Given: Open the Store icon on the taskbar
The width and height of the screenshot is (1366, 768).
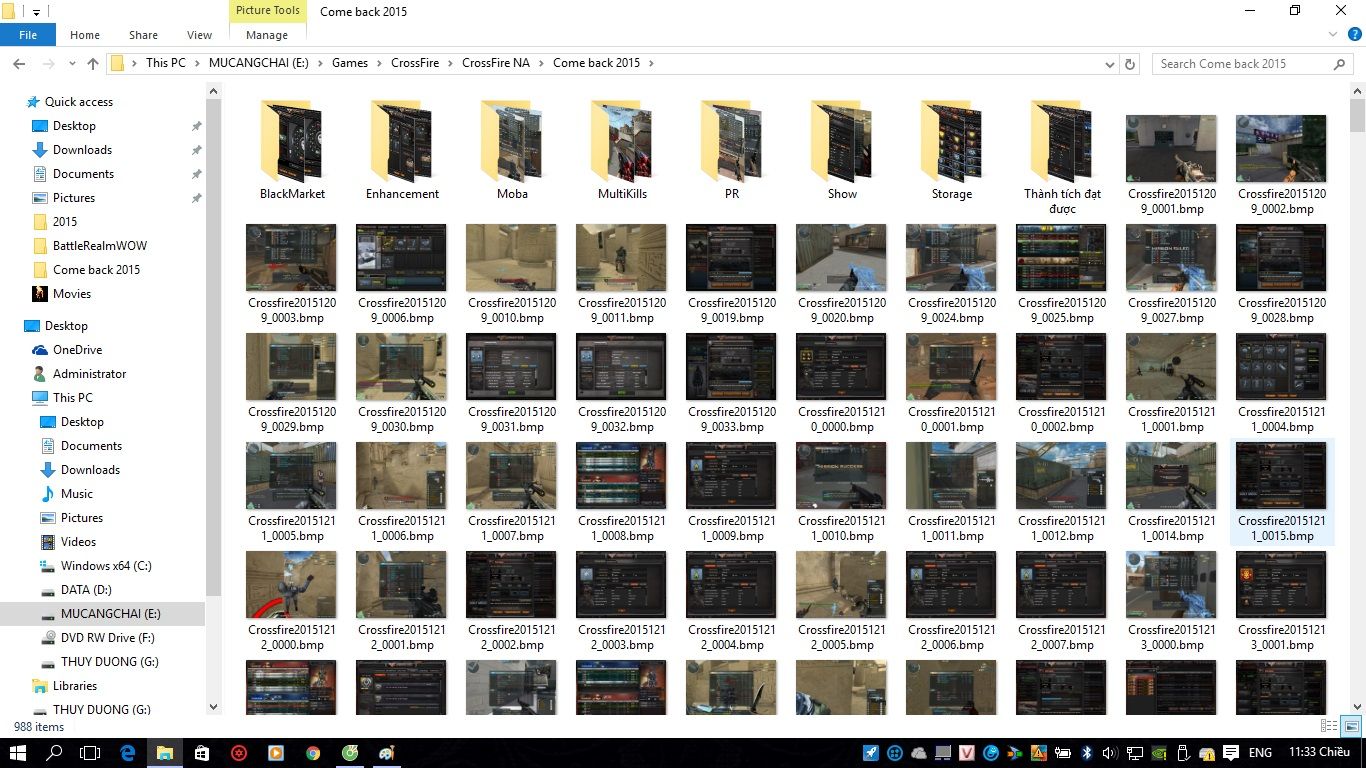Looking at the screenshot, I should point(201,752).
